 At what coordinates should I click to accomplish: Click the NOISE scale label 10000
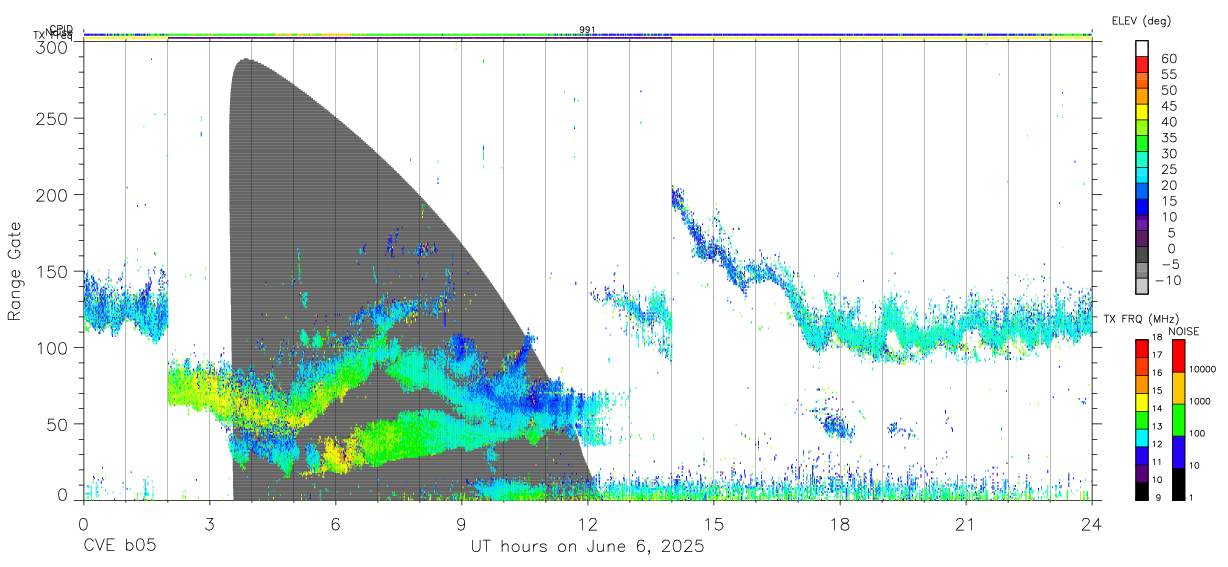pos(1203,370)
